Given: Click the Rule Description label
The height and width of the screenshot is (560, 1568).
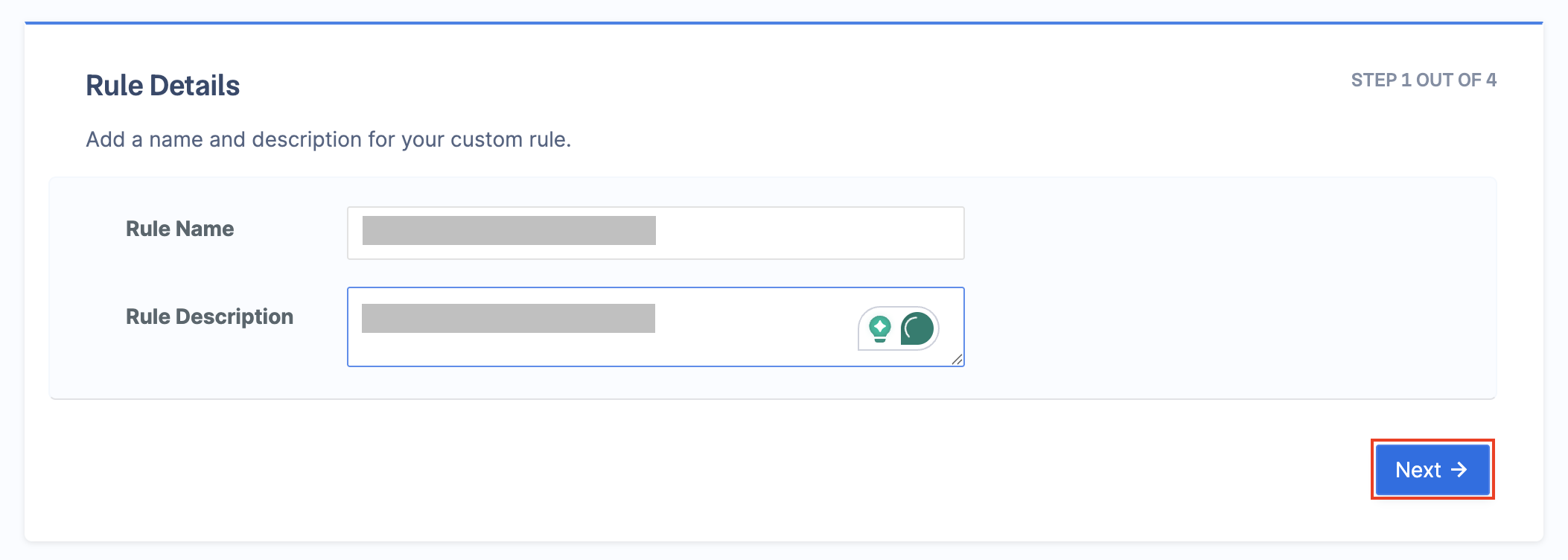Looking at the screenshot, I should click(209, 316).
